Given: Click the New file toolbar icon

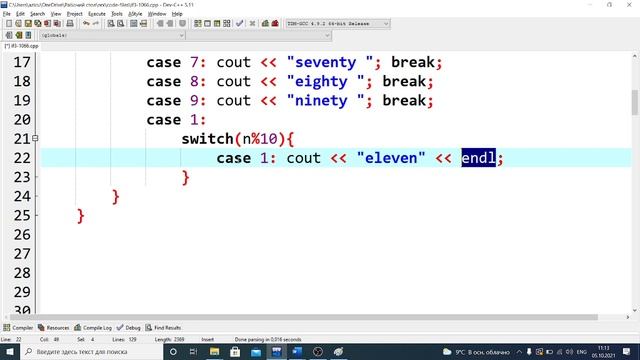Looking at the screenshot, I should pos(9,24).
